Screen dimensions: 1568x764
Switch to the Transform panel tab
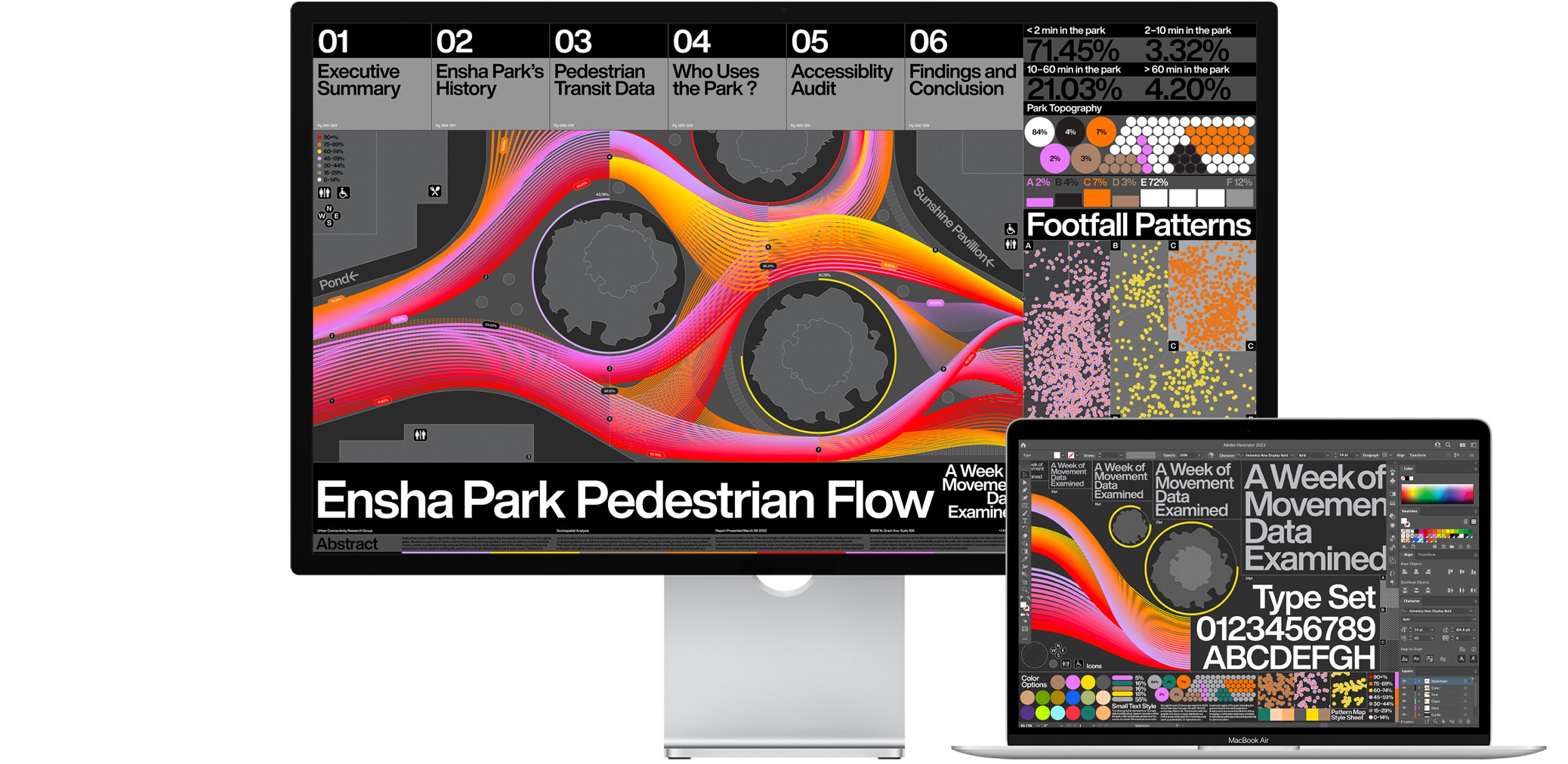click(1427, 555)
